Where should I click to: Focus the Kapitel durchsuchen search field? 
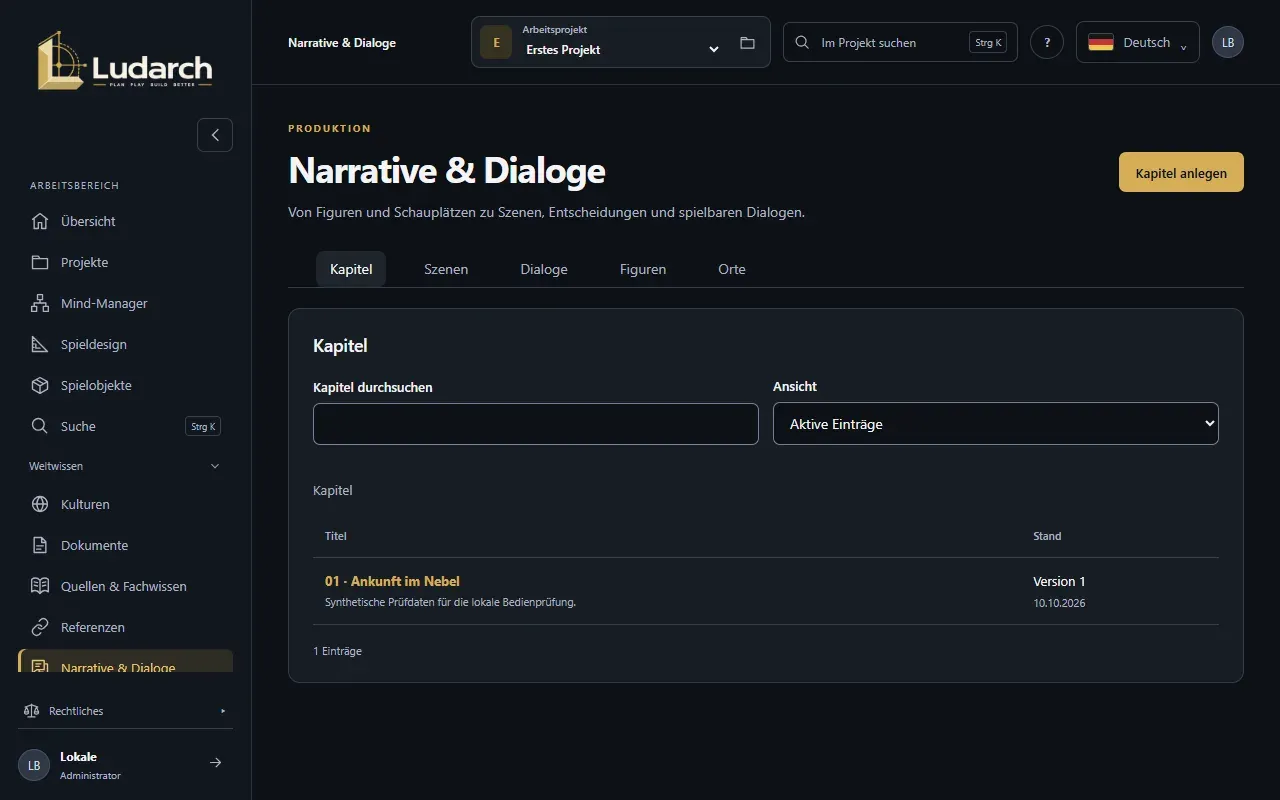coord(536,424)
